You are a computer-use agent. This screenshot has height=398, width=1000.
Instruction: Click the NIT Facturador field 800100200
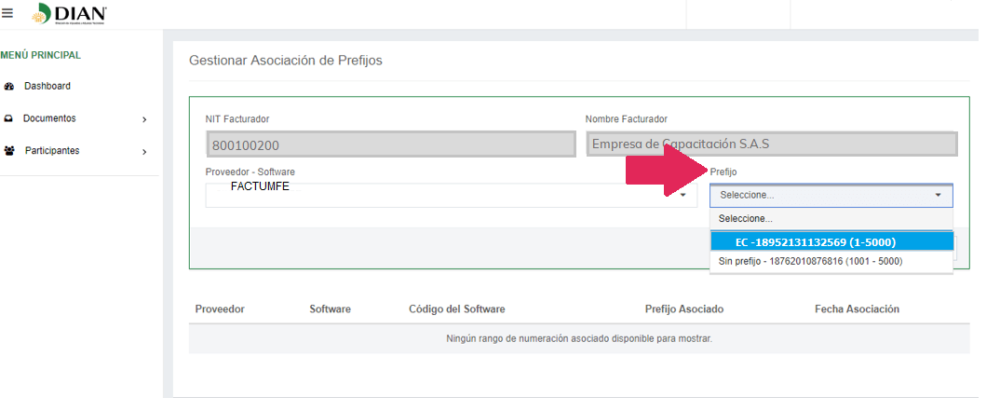[x=391, y=145]
